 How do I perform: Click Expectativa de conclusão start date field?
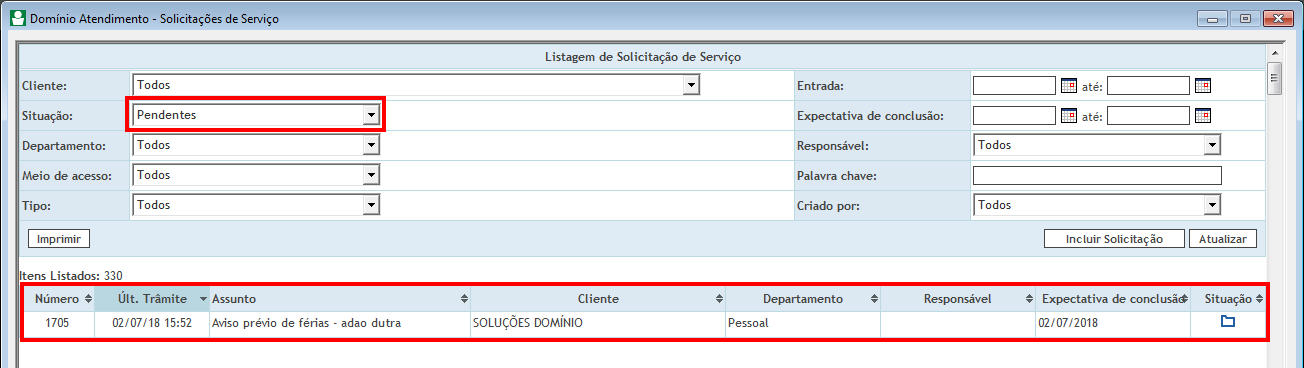[x=1014, y=116]
